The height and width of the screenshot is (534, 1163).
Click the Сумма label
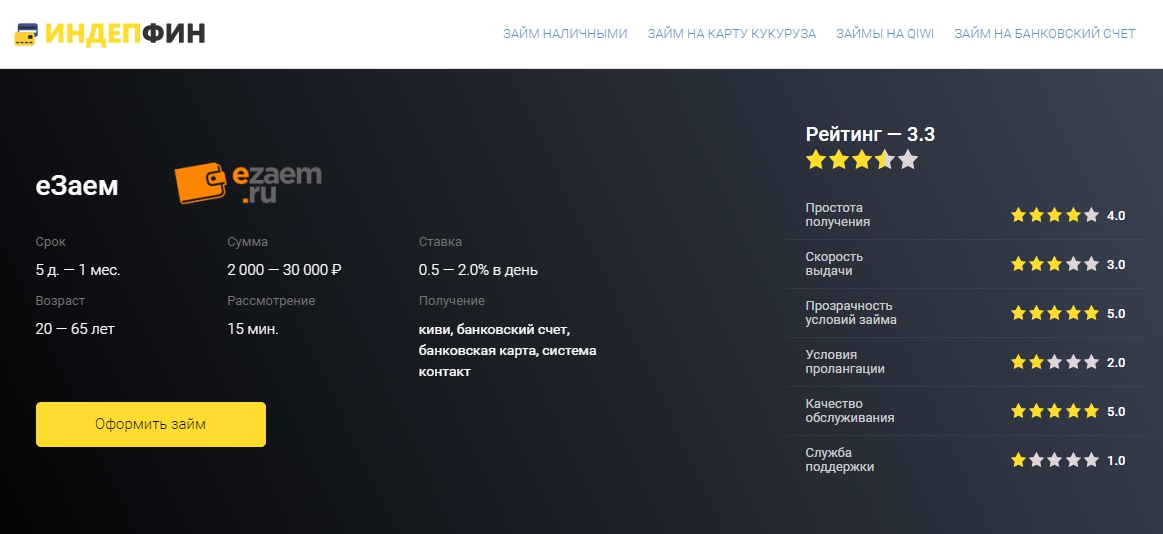click(x=248, y=242)
